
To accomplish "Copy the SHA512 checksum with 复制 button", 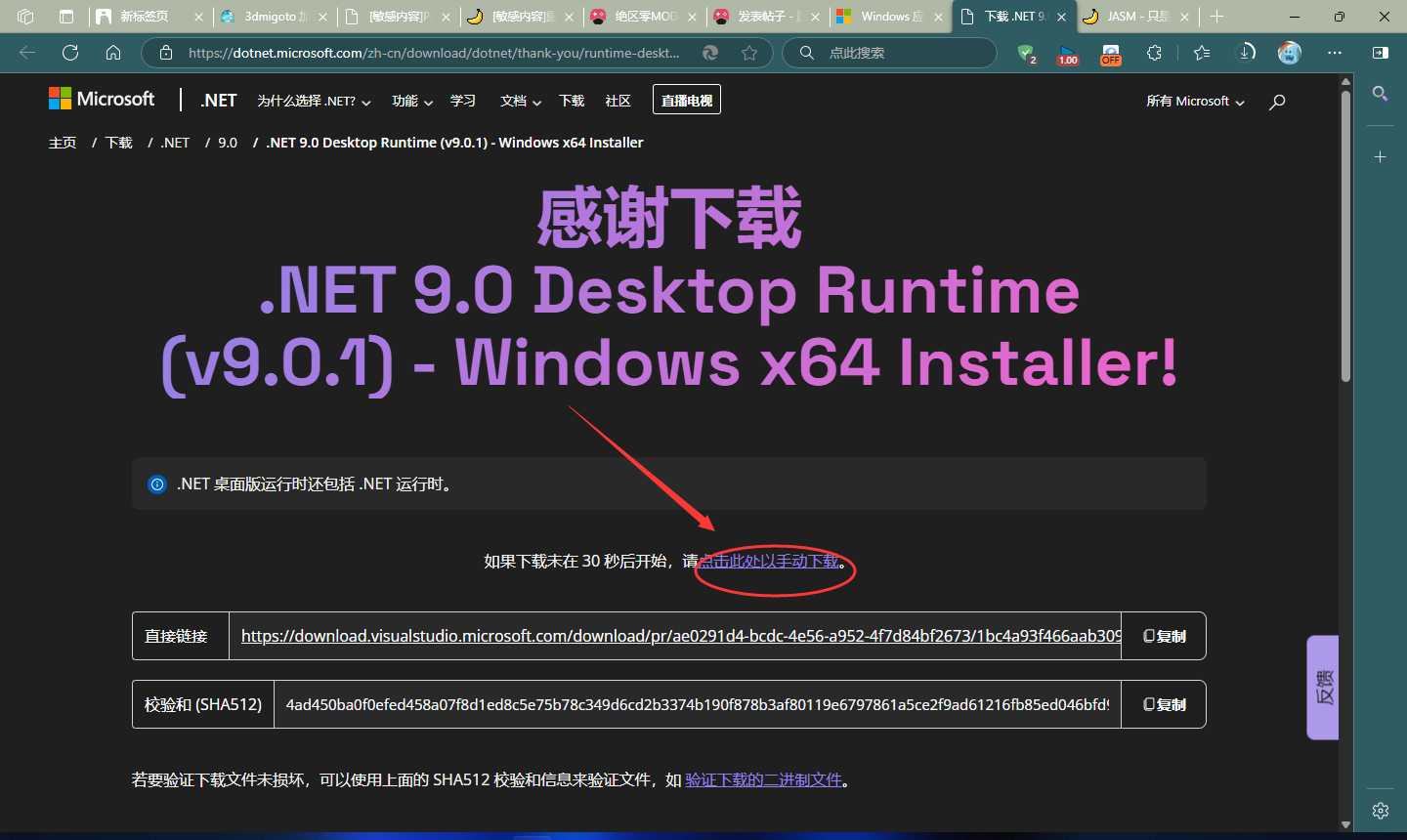I will (x=1163, y=703).
